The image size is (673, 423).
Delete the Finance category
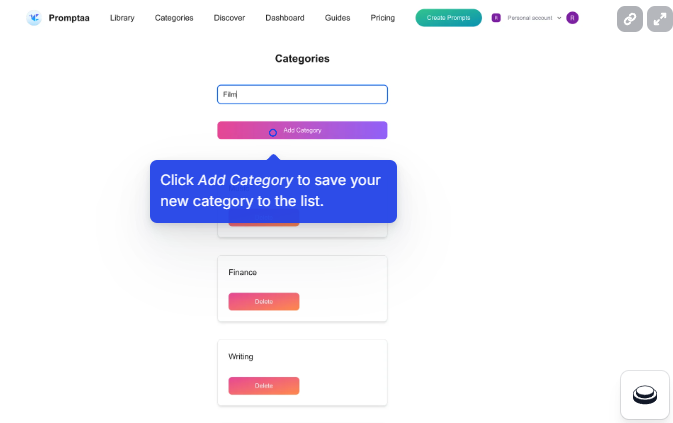coord(264,302)
